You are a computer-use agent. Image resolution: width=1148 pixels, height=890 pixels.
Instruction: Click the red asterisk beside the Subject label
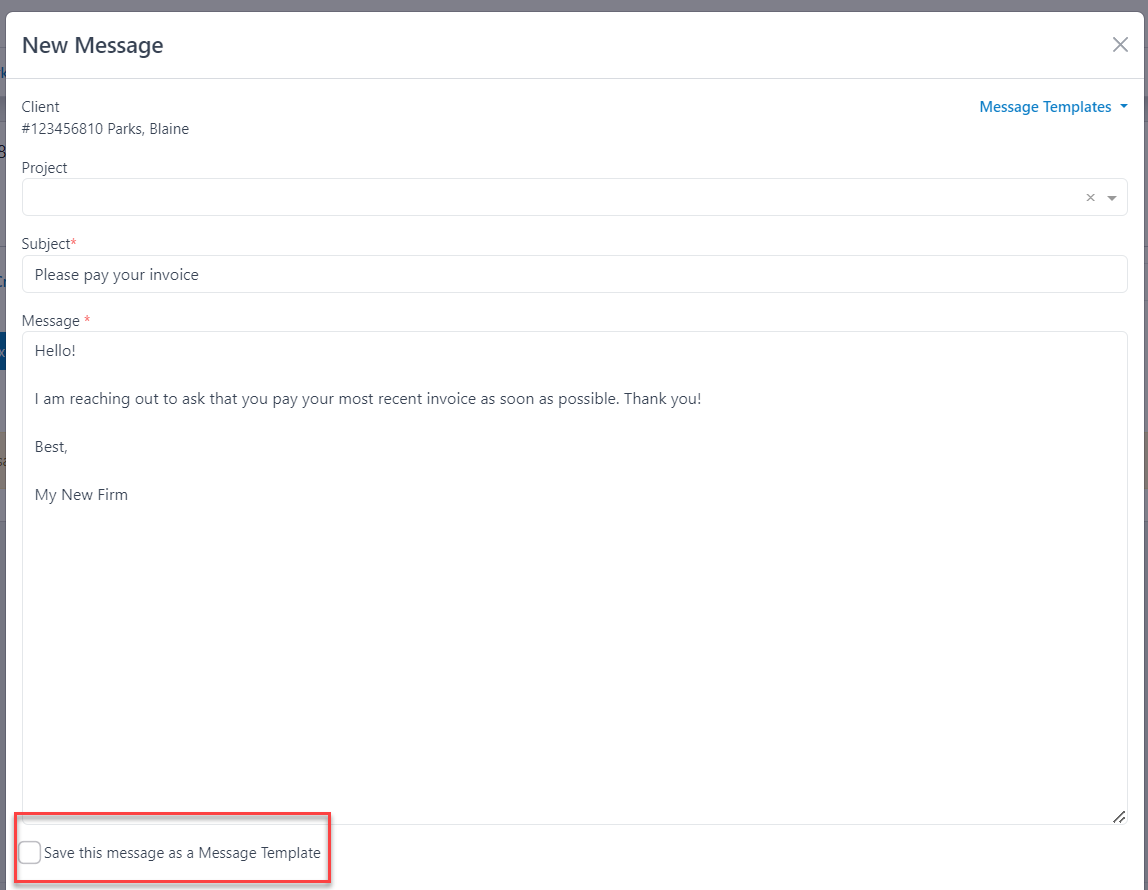pos(74,240)
